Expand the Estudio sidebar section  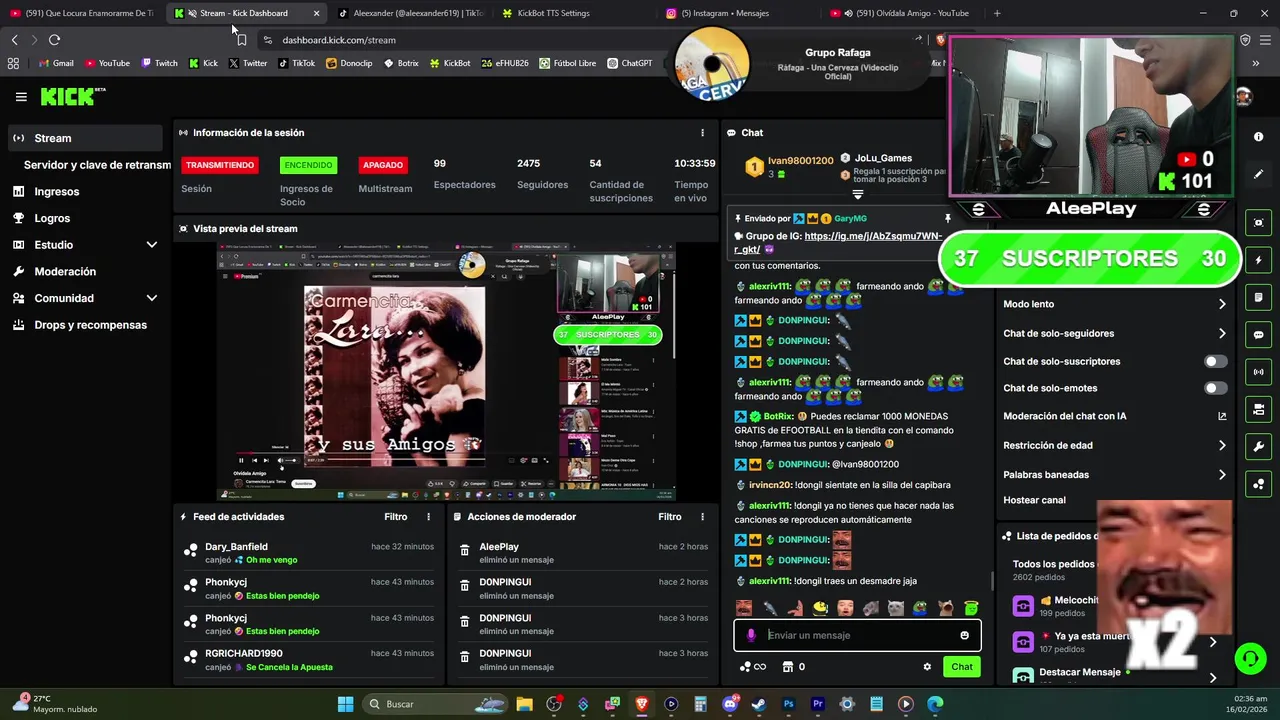click(152, 245)
